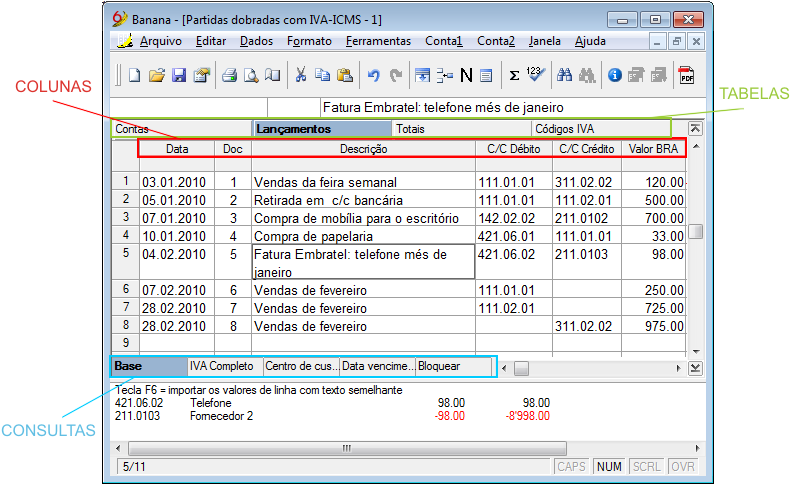The image size is (800, 484).
Task: Select the Base view tab
Action: 149,366
